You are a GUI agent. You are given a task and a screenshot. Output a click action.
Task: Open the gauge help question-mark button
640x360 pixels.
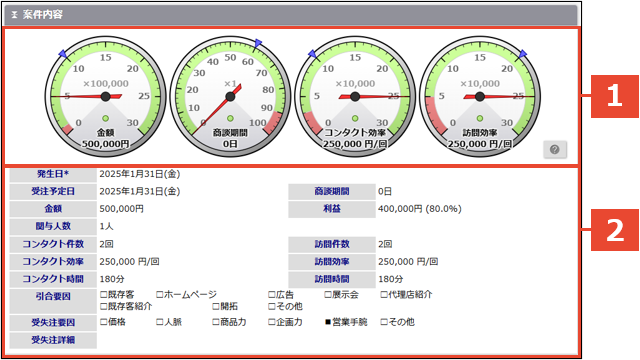click(555, 149)
